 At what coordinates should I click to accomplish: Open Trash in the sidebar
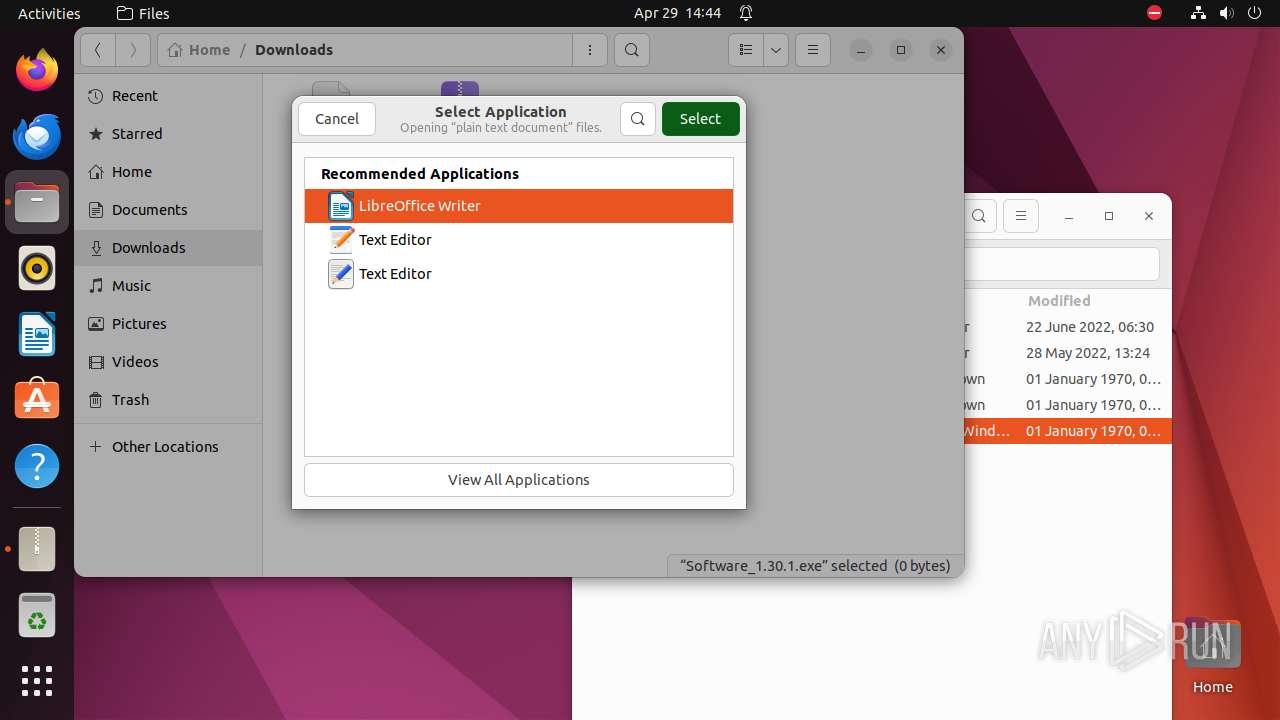coord(168,400)
